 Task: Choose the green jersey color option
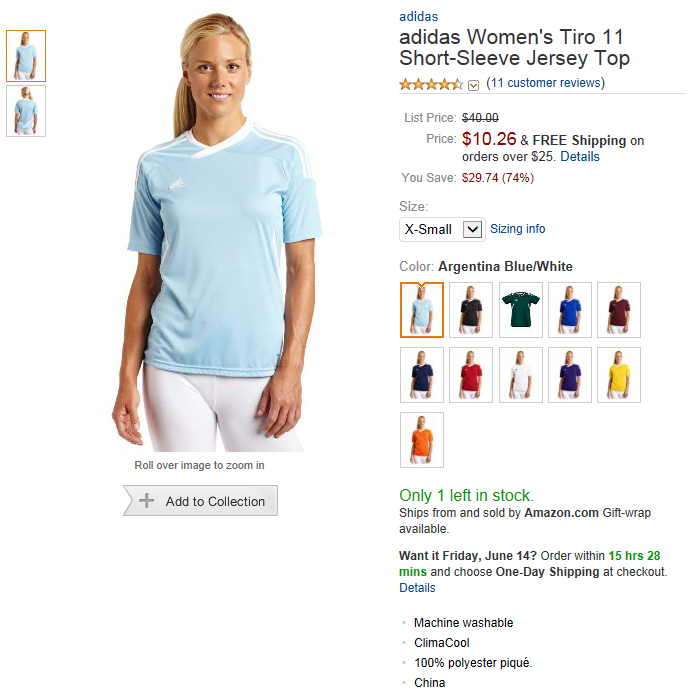(x=521, y=310)
